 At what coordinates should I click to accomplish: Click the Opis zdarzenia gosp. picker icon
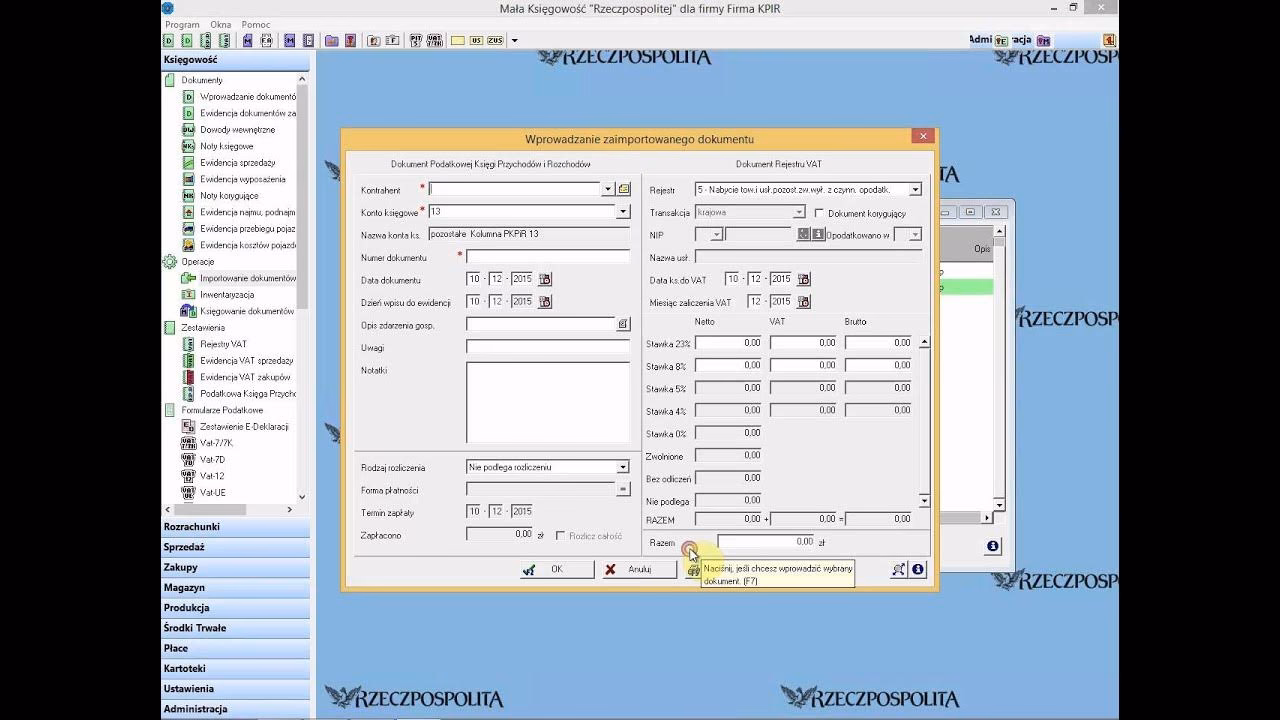coord(622,324)
